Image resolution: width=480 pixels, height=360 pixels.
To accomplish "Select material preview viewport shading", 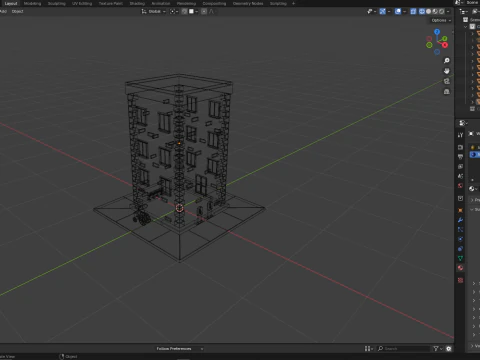I will (x=435, y=12).
